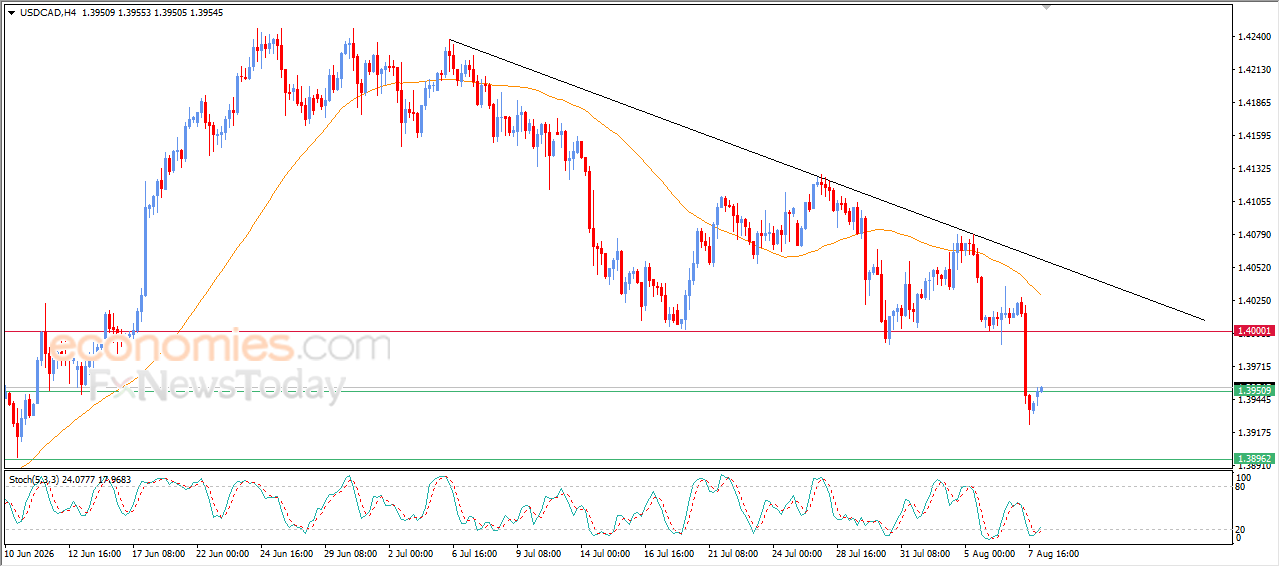Image resolution: width=1280 pixels, height=567 pixels.
Task: Click the chart shift triangle at top
Action: 1047,8
